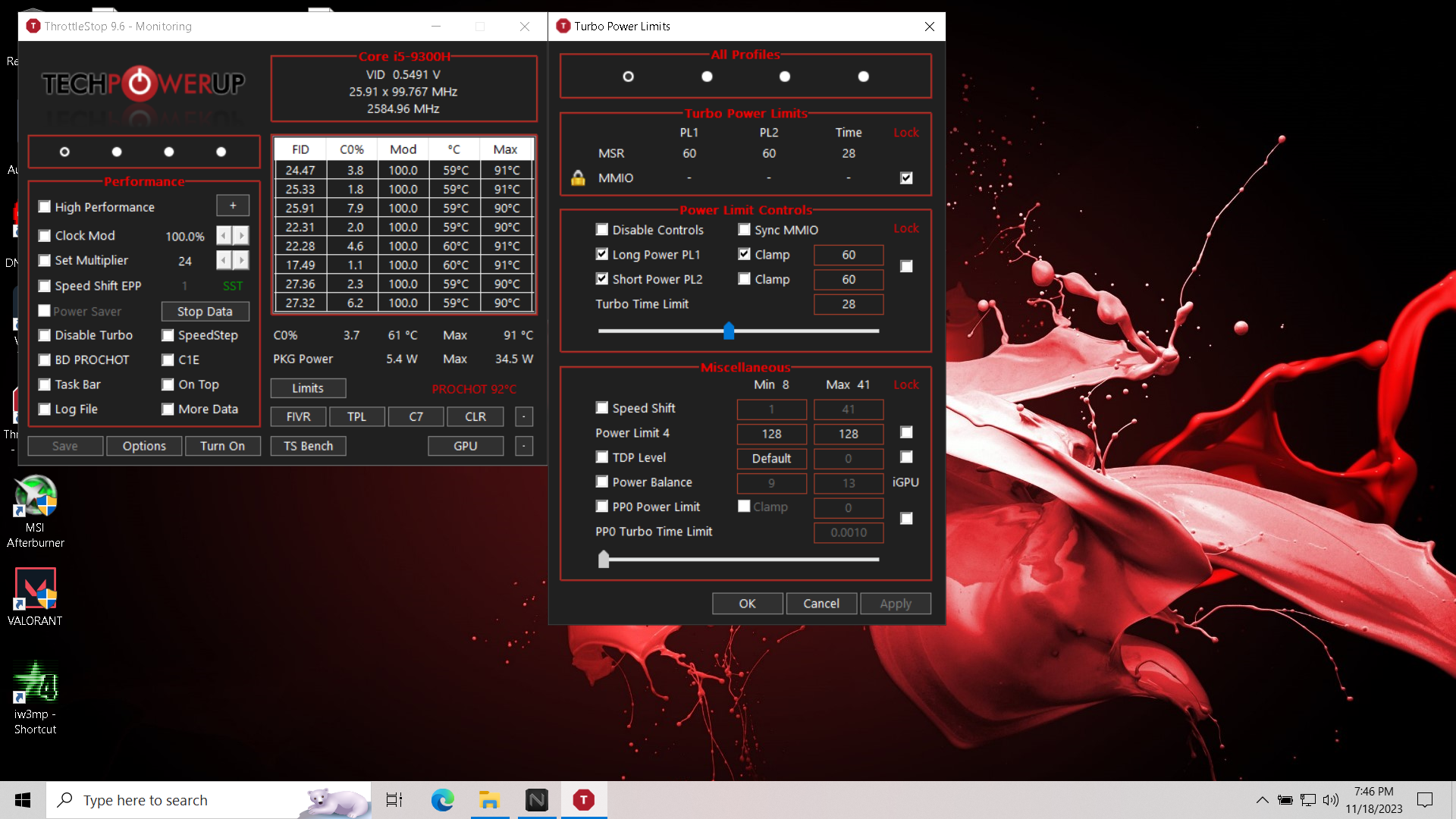Click Turn On button
The height and width of the screenshot is (819, 1456).
[x=222, y=446]
